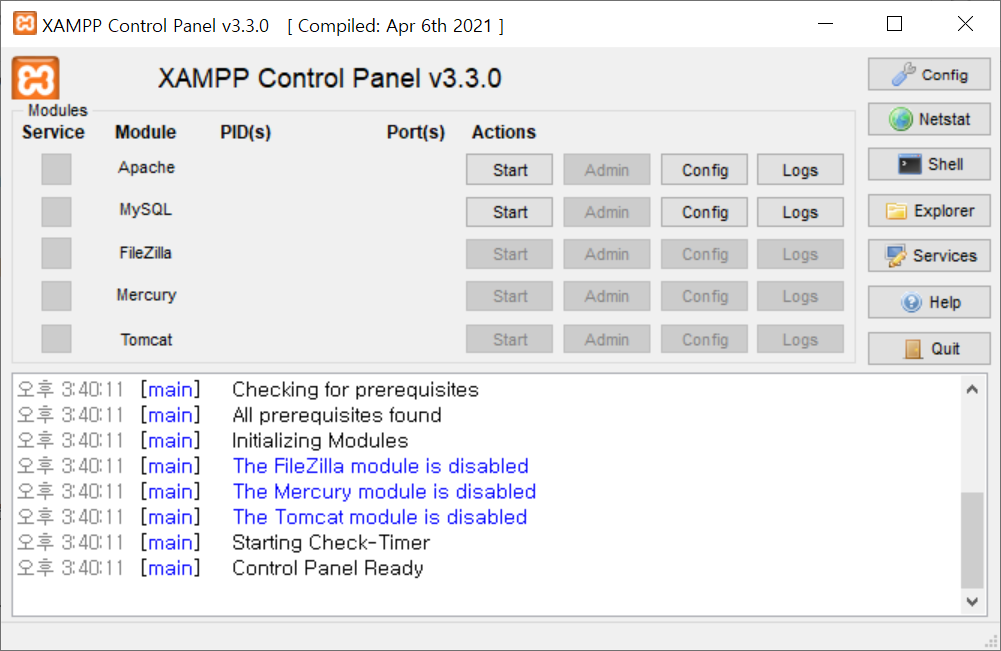Toggle the Tomcat service checkbox

pyautogui.click(x=56, y=338)
